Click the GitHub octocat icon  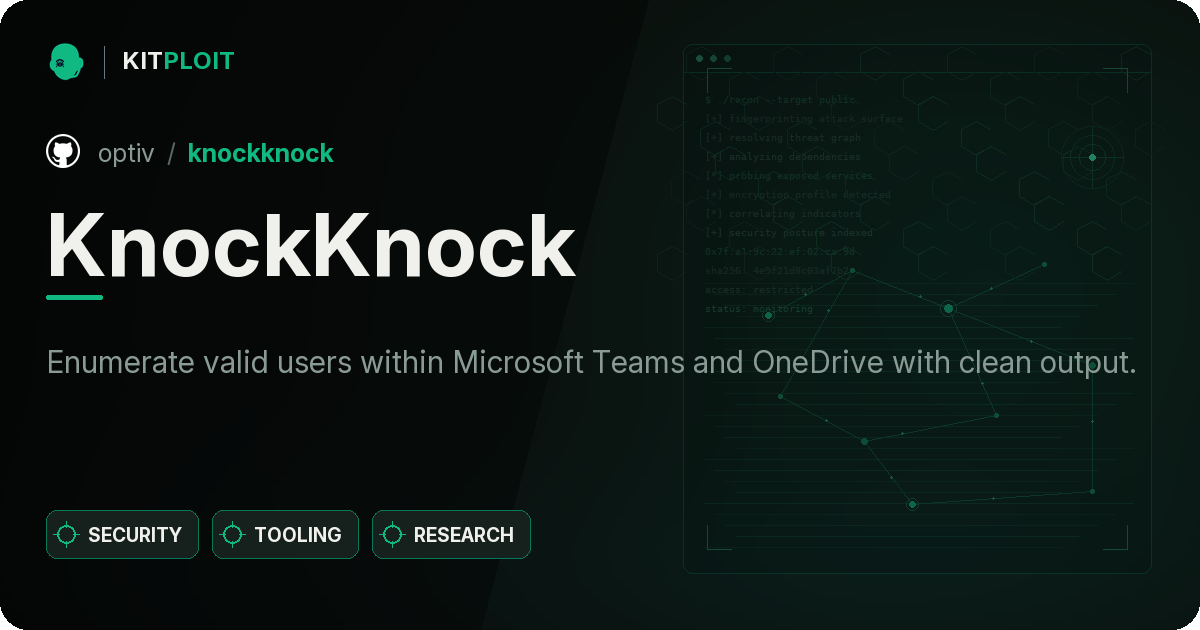click(x=63, y=153)
